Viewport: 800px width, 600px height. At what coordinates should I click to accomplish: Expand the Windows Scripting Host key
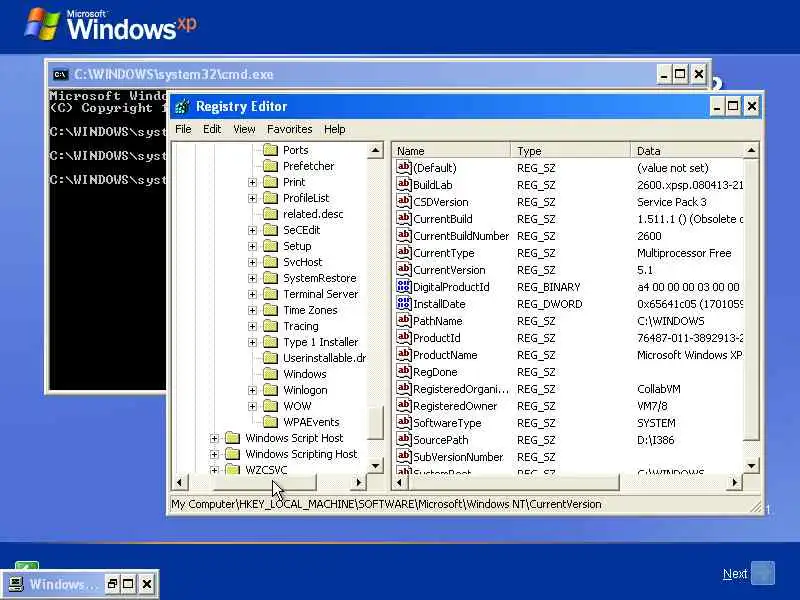pos(214,454)
